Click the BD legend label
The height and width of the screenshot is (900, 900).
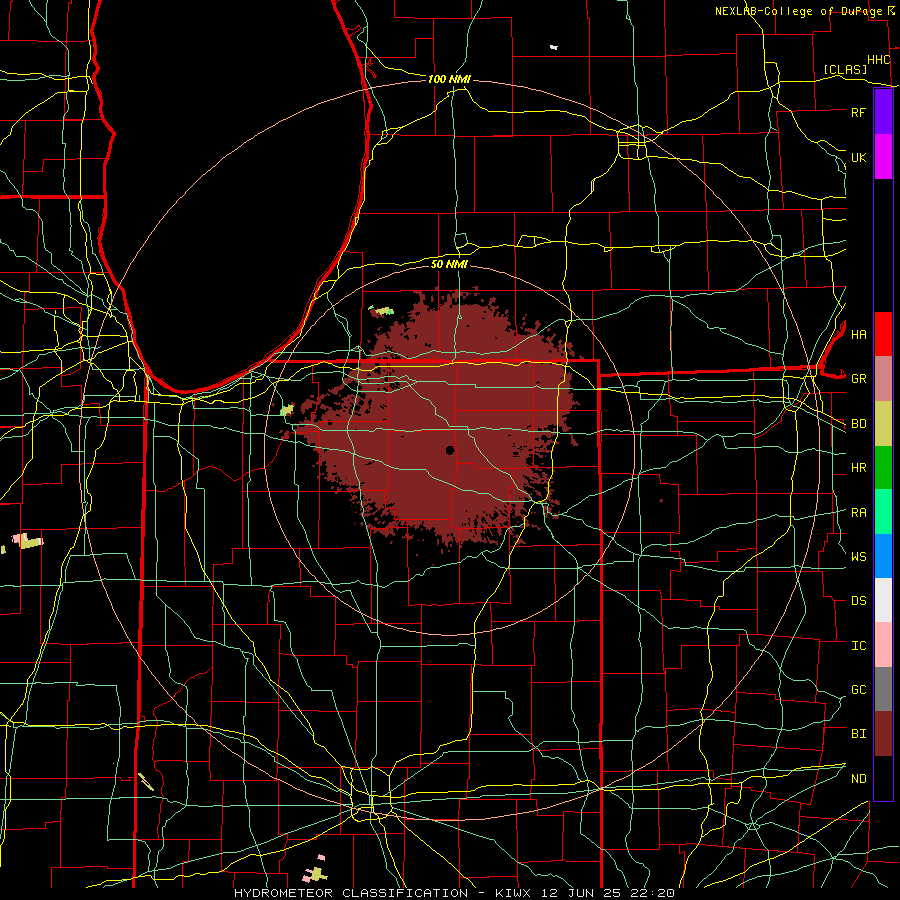point(858,424)
